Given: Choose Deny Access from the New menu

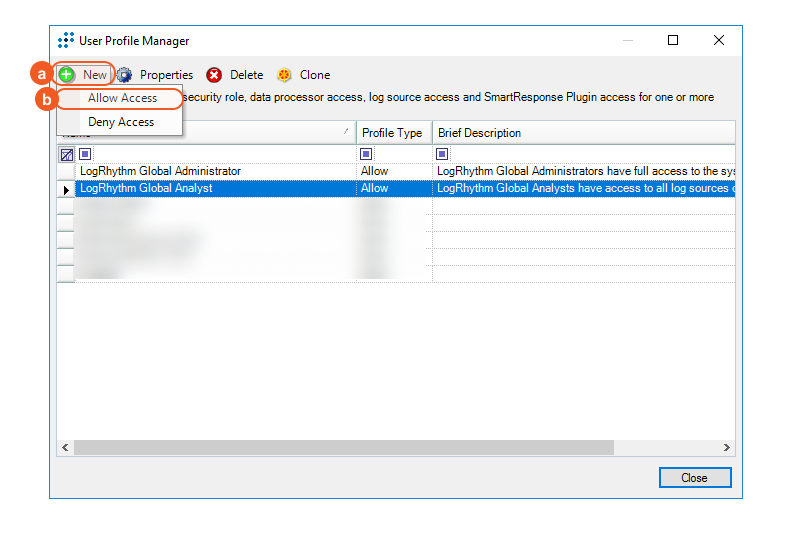Looking at the screenshot, I should (121, 122).
